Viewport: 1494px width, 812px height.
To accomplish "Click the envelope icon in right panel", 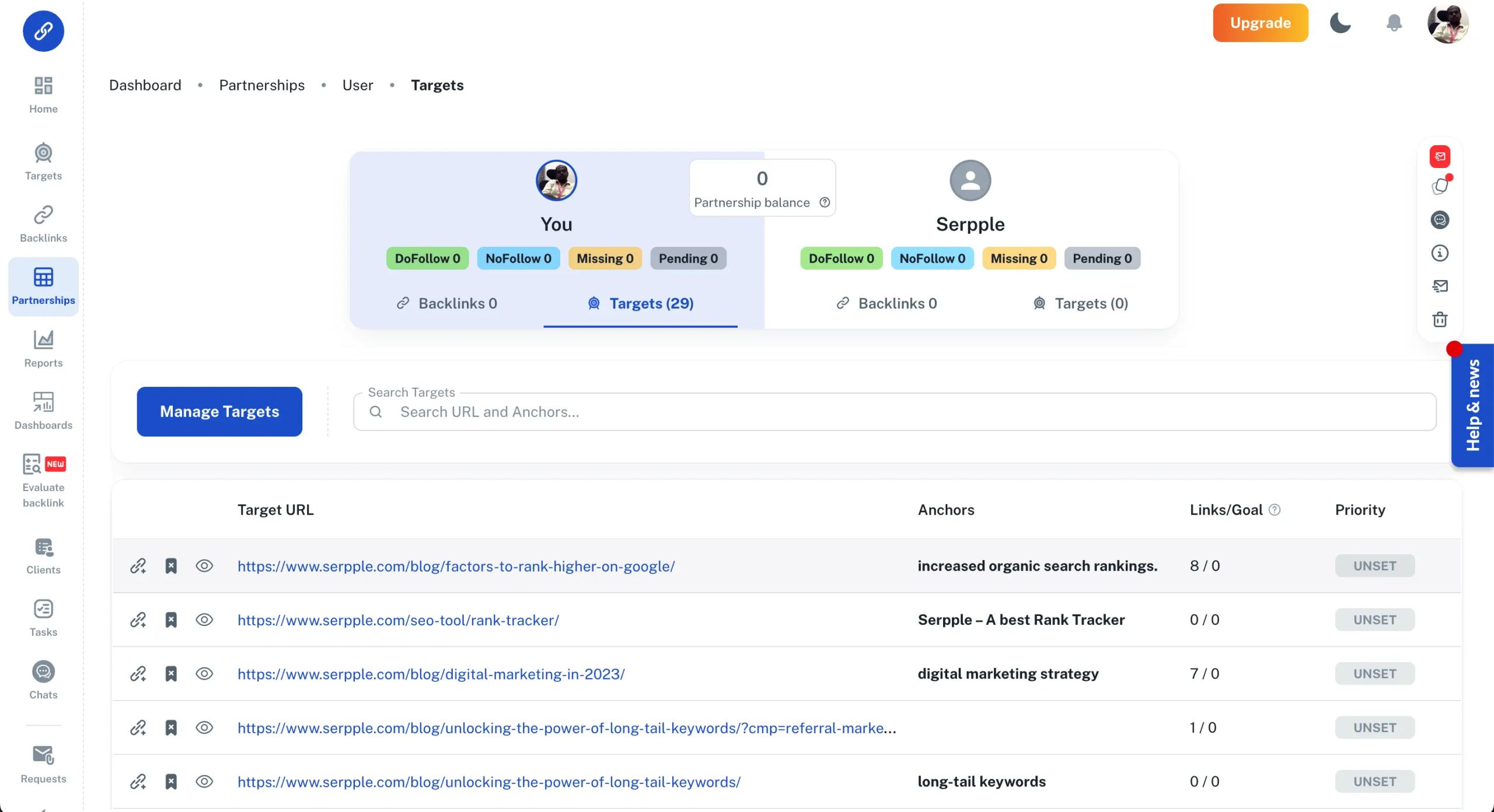I will point(1440,286).
